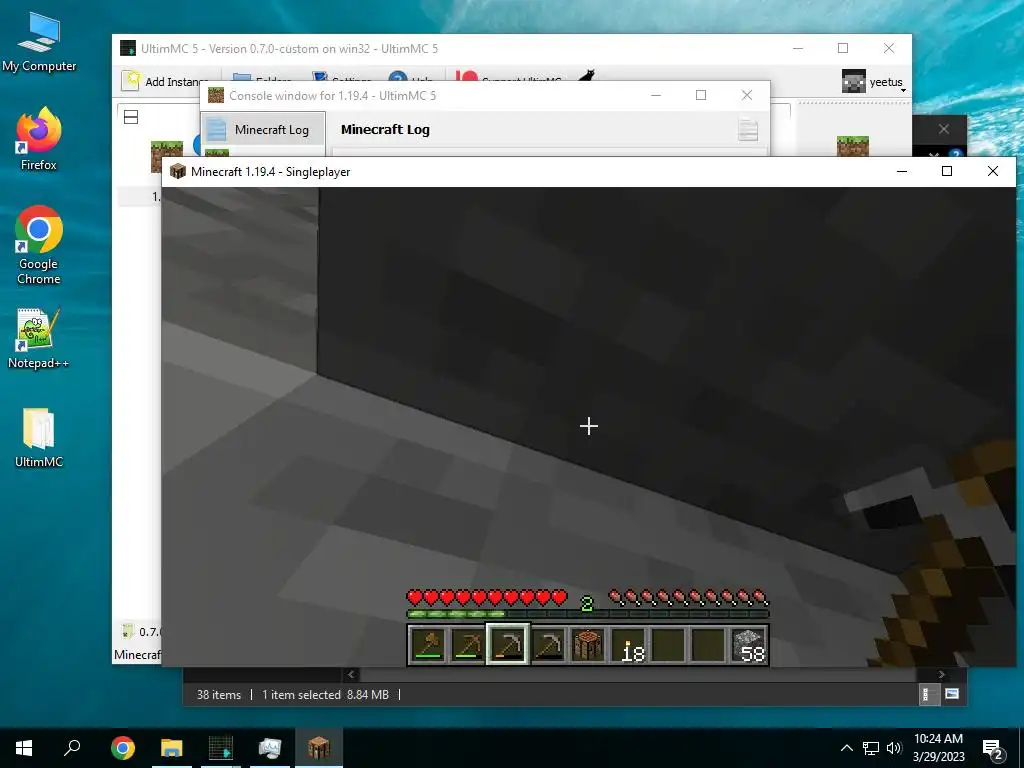Click the experience bar

(x=588, y=614)
